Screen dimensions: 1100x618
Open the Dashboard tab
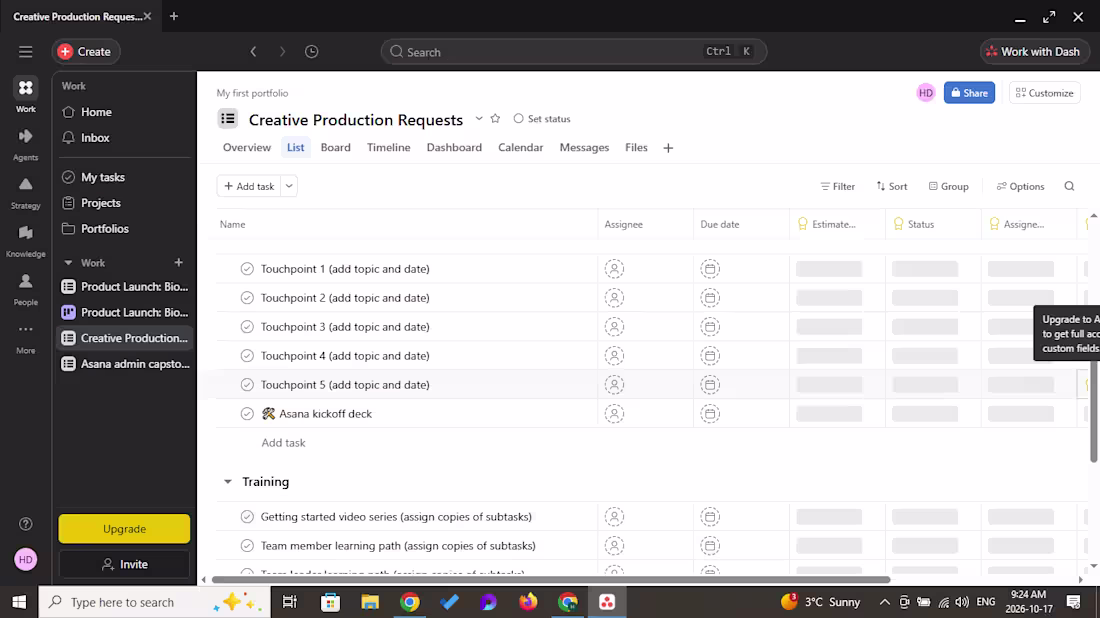coord(454,147)
